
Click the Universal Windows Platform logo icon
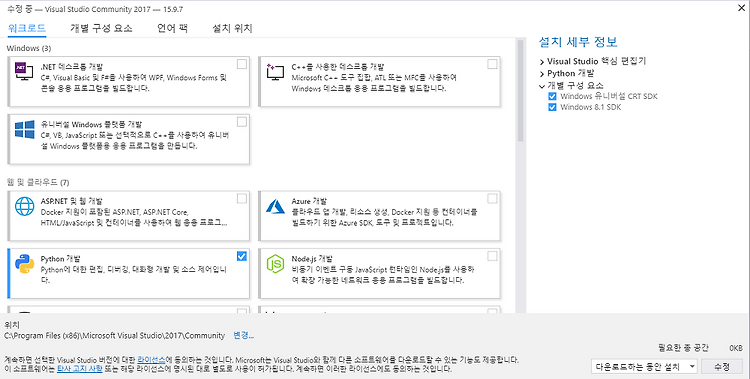pos(24,129)
